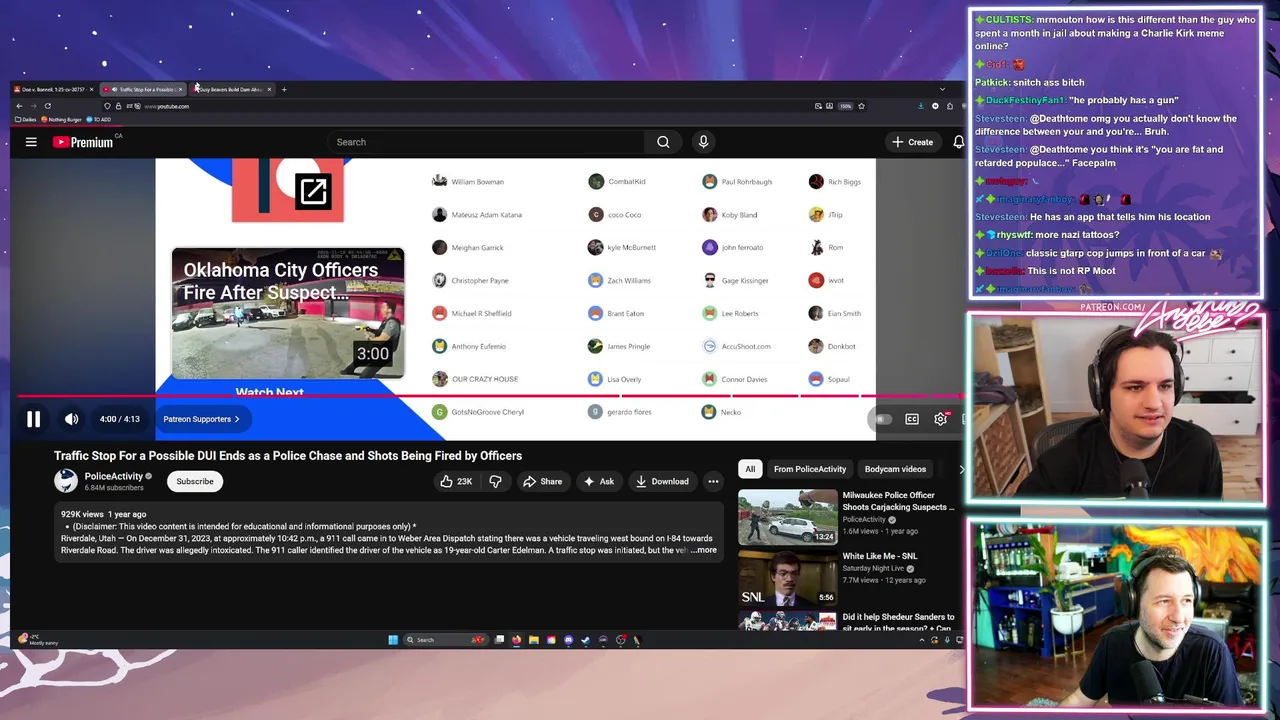Viewport: 1280px width, 720px height.
Task: Subscribe to PoliceActivity channel
Action: point(195,481)
